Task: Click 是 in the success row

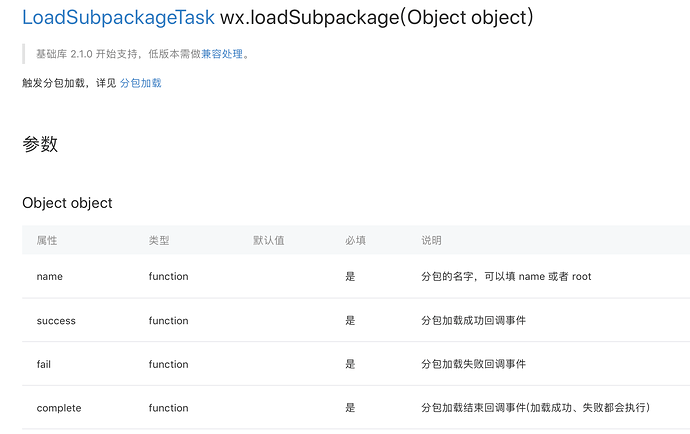Action: (x=350, y=321)
